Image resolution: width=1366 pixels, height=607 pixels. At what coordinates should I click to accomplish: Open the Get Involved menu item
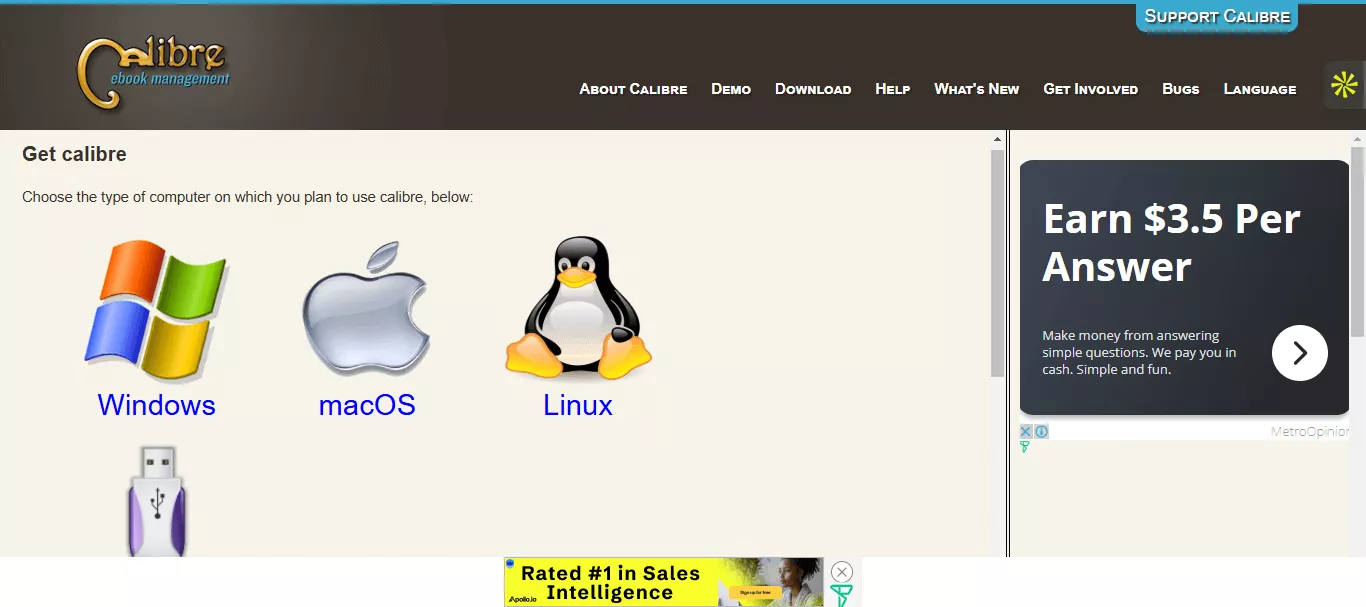[x=1091, y=89]
